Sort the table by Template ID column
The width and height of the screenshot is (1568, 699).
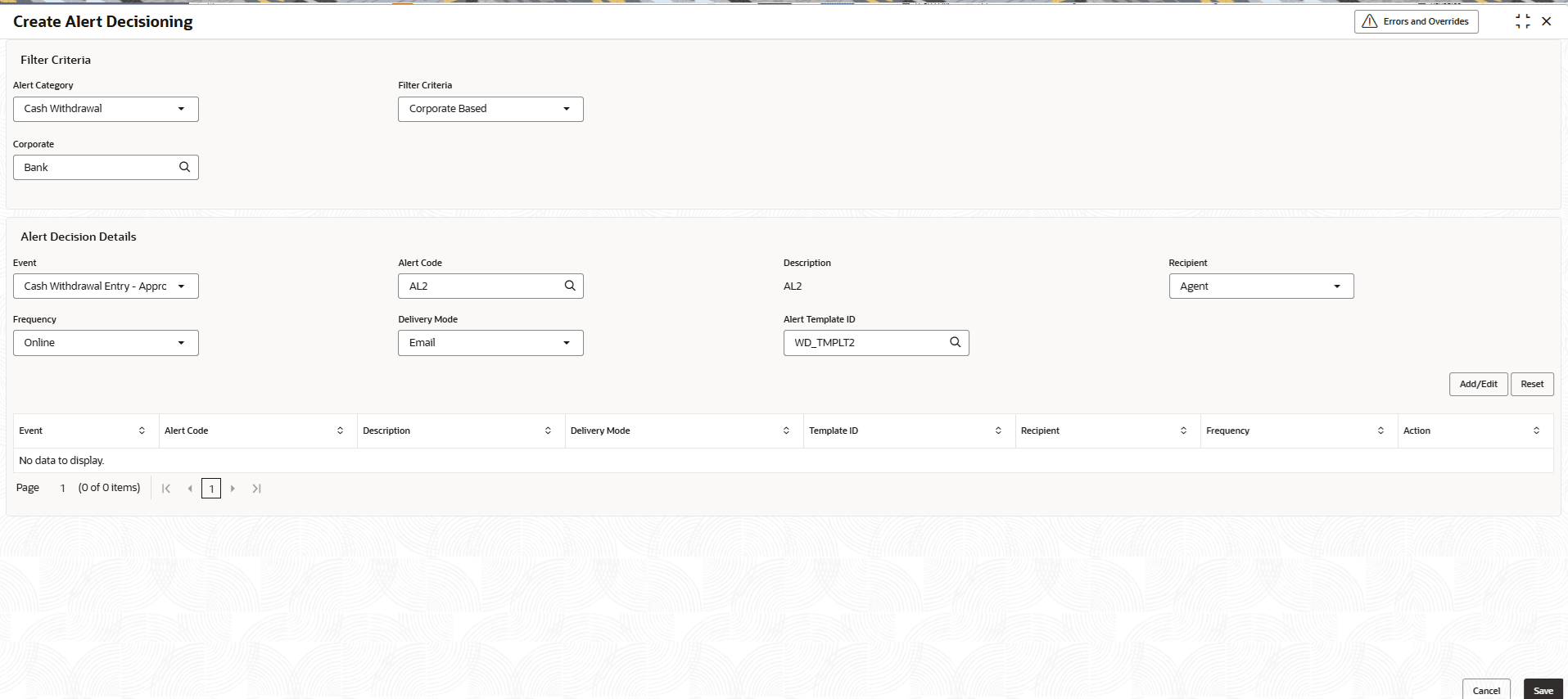click(x=999, y=431)
